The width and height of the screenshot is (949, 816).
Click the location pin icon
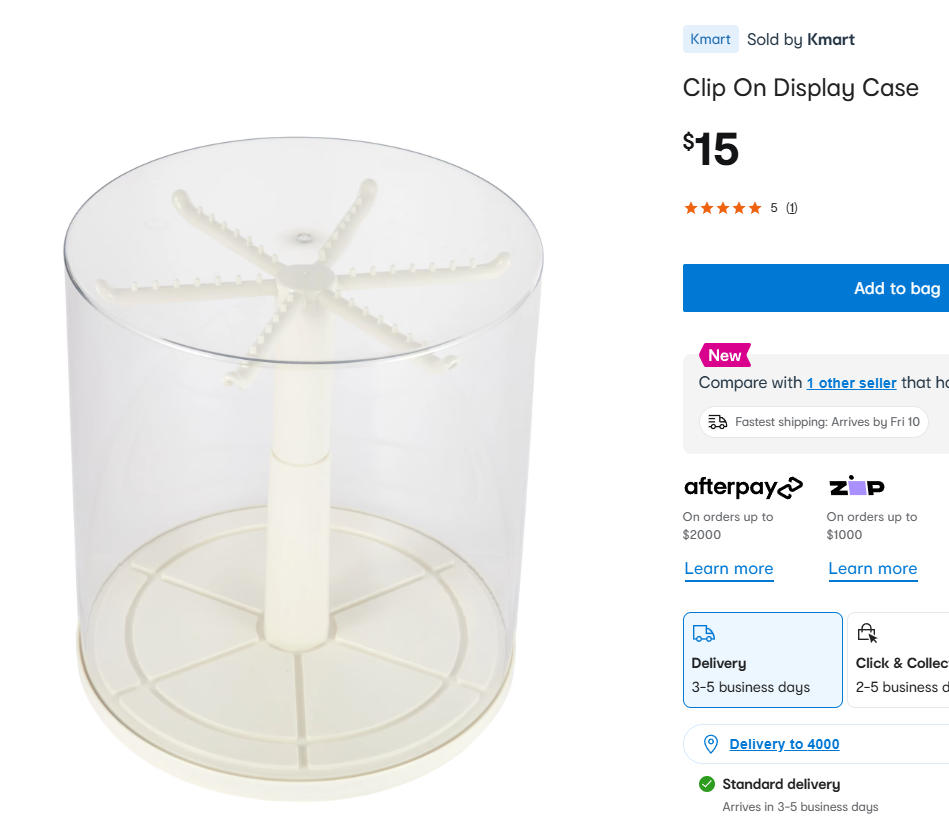pyautogui.click(x=711, y=744)
